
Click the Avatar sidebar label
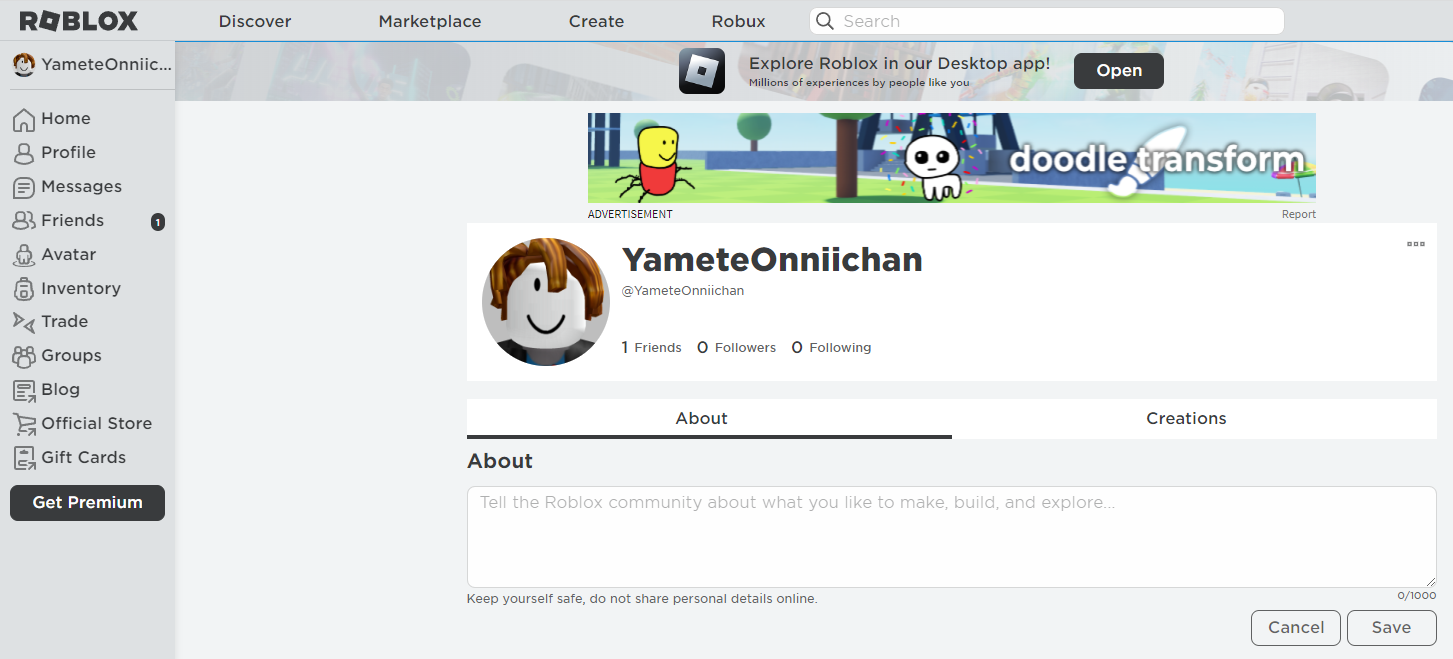[69, 255]
